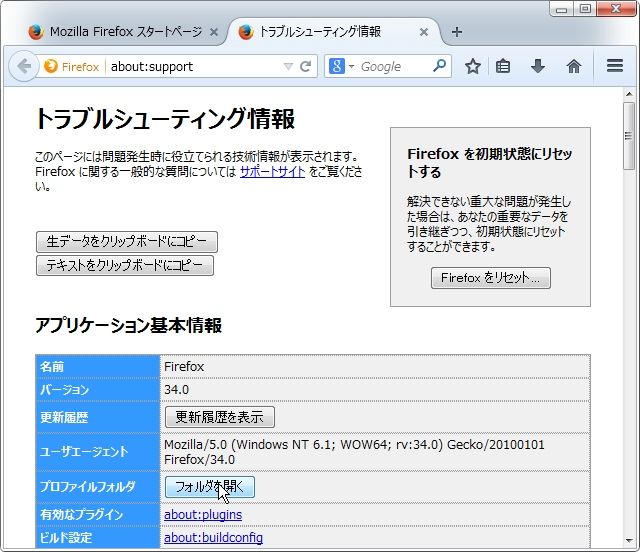Close the トラブルシューティング情報 tab
640x552 pixels.
pos(424,32)
